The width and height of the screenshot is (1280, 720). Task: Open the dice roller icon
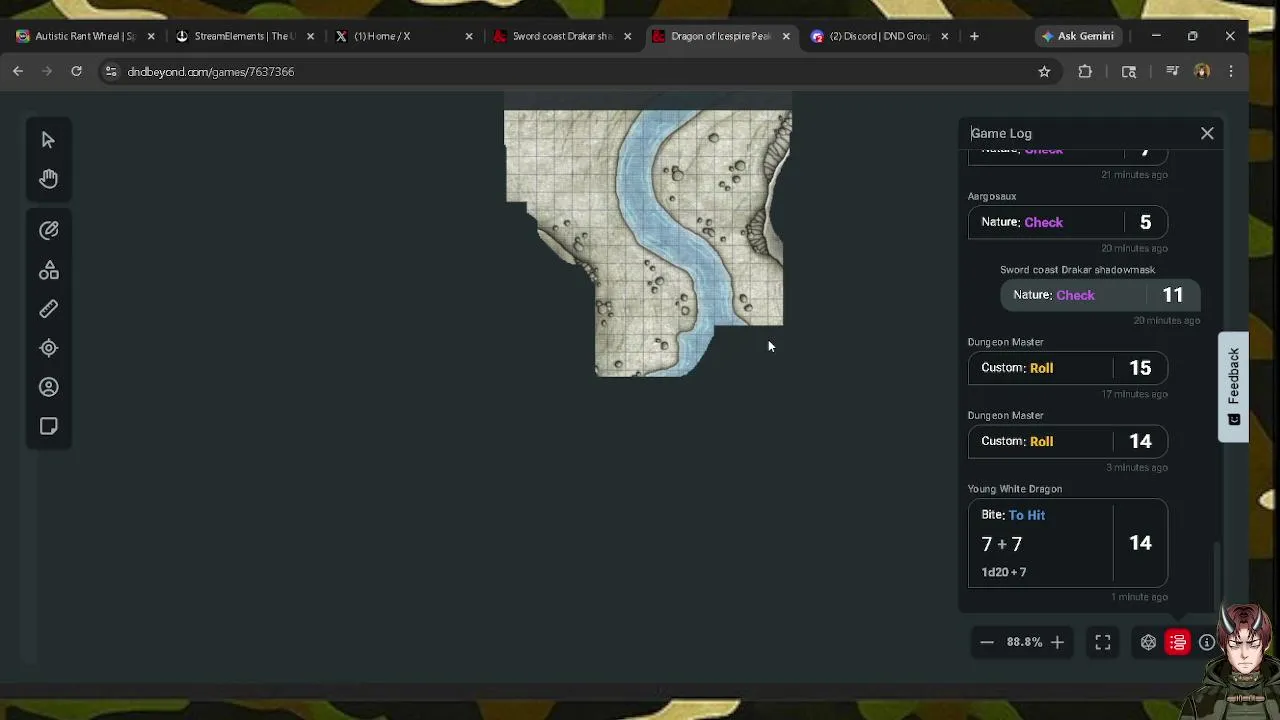pyautogui.click(x=1148, y=642)
